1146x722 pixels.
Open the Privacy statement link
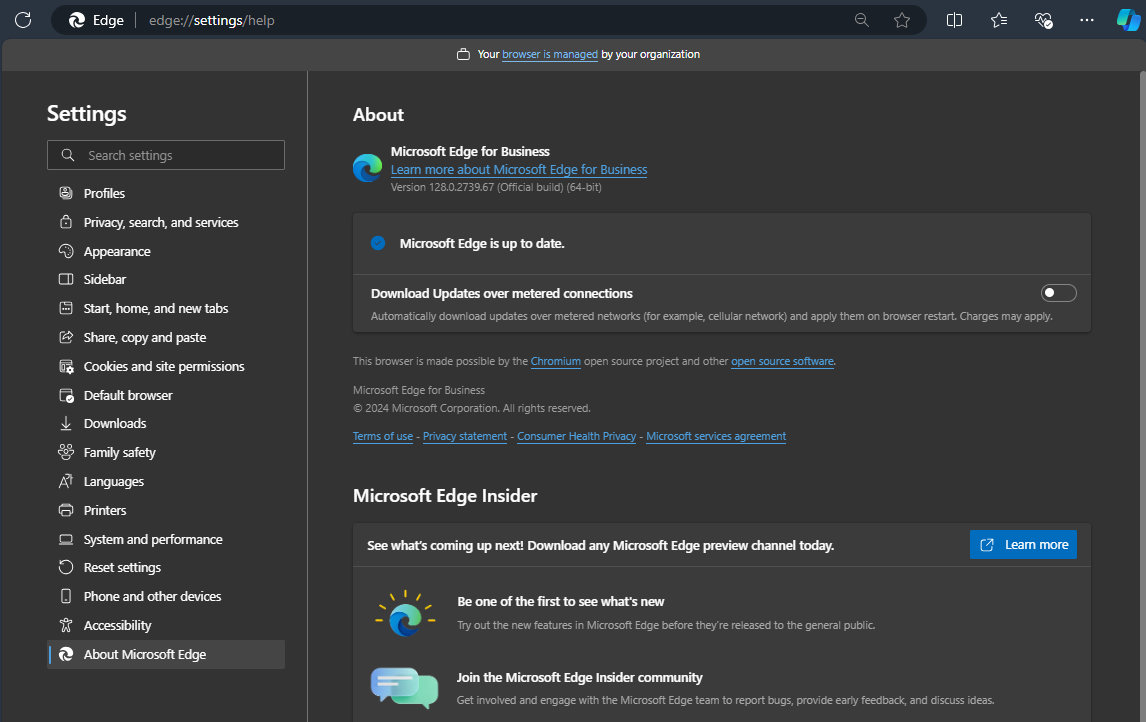click(464, 436)
